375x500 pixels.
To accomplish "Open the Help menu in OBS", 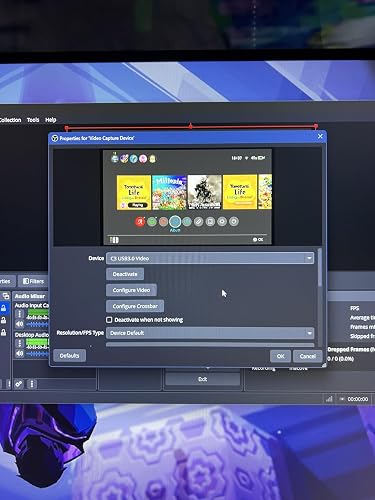I will pos(51,120).
